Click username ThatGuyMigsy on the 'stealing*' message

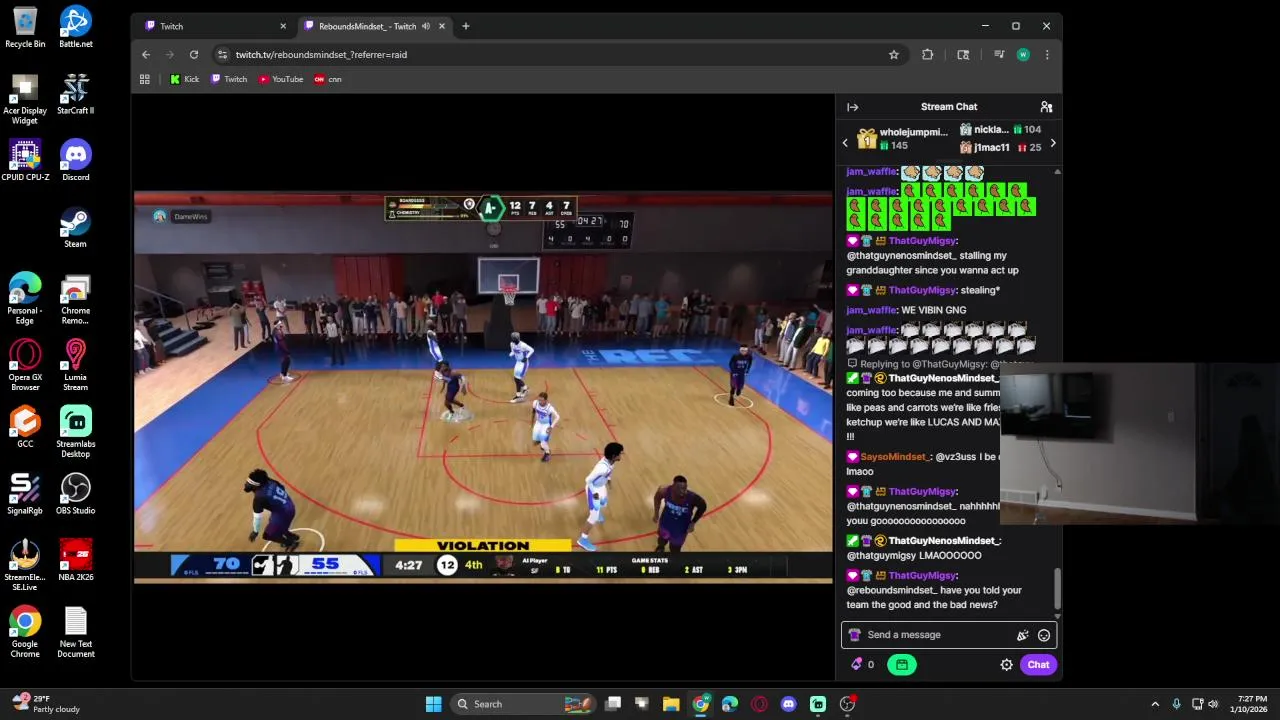[922, 290]
